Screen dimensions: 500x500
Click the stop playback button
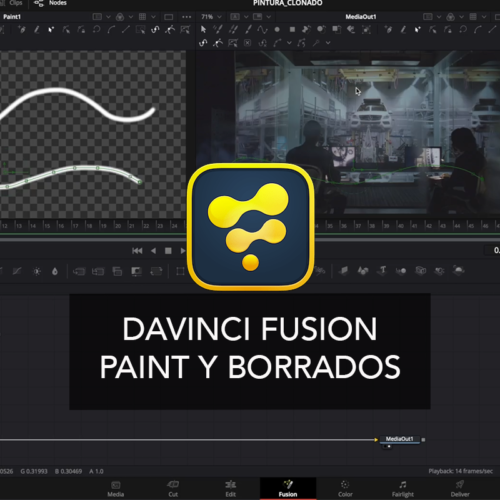click(168, 251)
